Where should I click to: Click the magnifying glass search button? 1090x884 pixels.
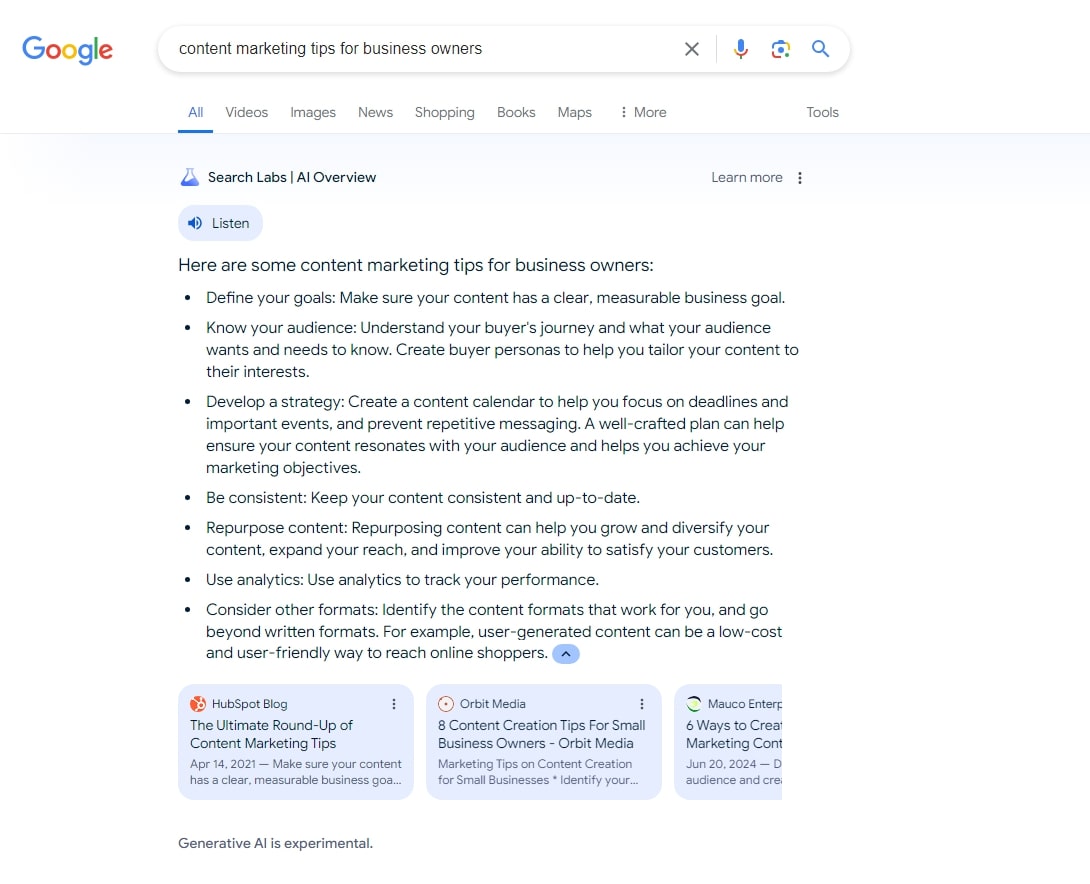pos(820,49)
